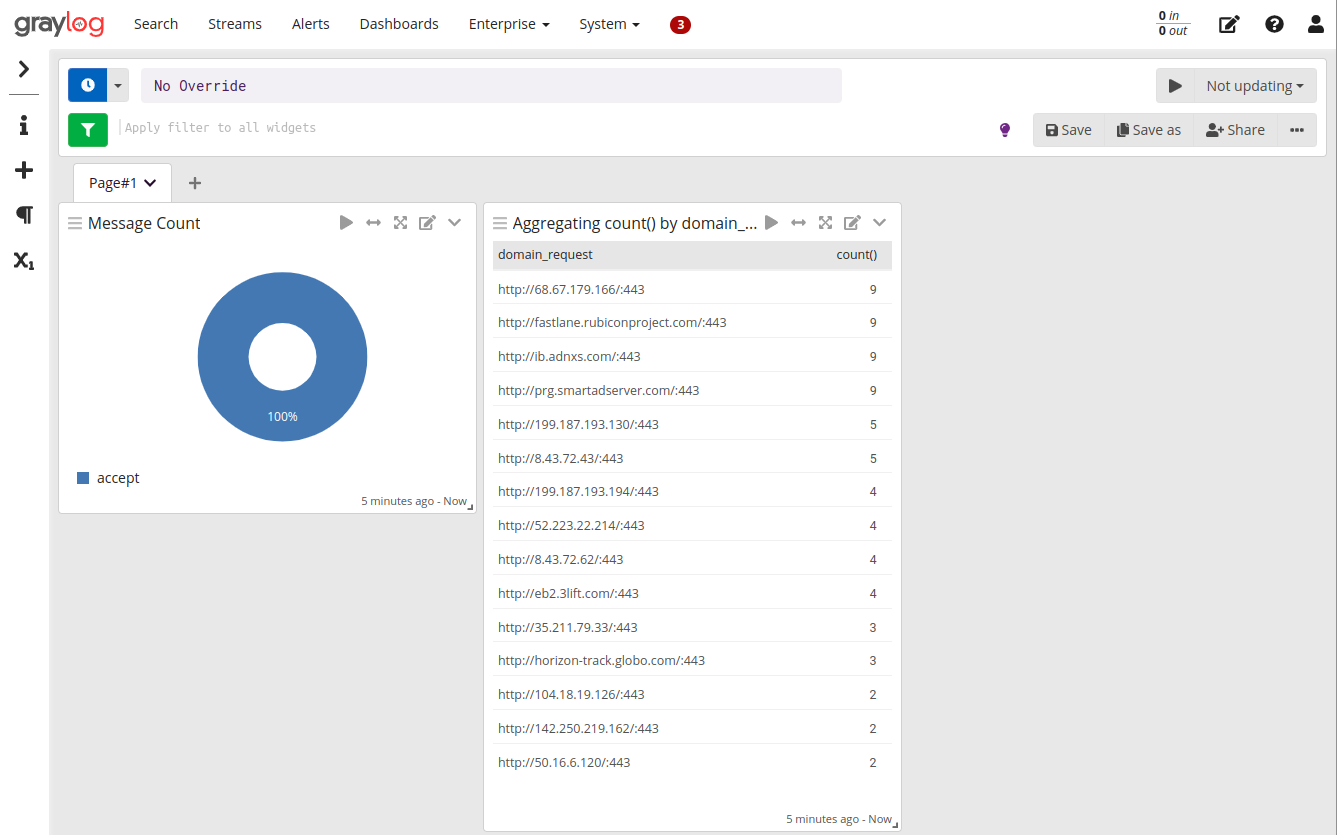Open the highlighting paragraph sidebar icon

tap(24, 215)
